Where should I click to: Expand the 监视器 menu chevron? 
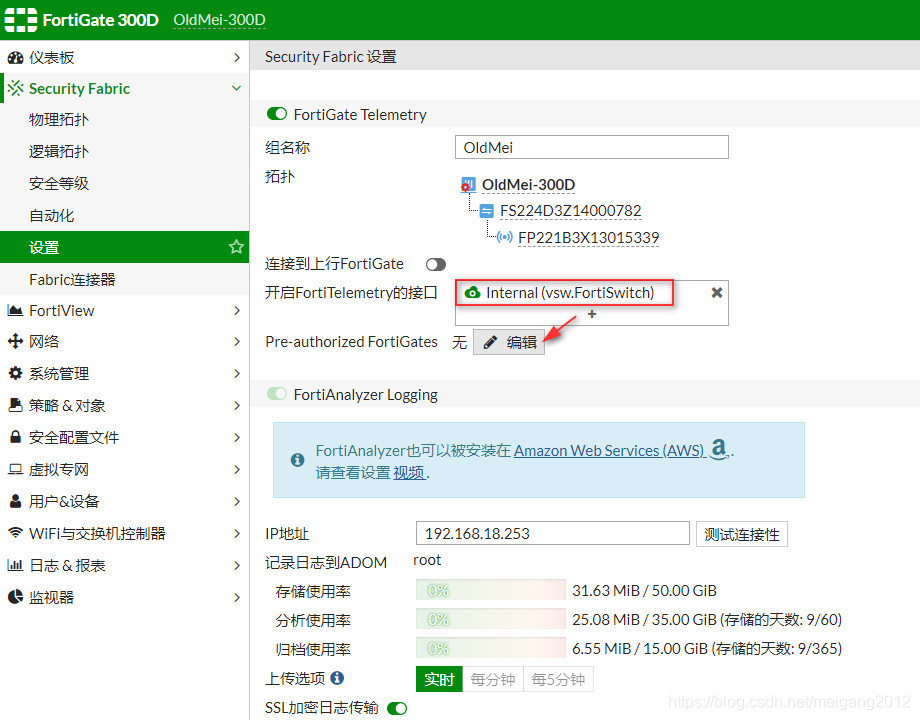(x=237, y=597)
